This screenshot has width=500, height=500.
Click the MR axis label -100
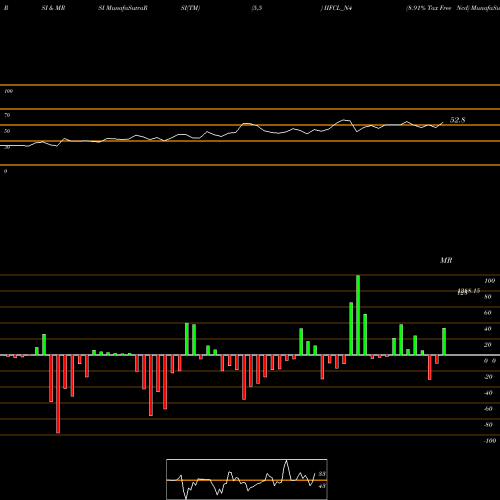coord(490,441)
